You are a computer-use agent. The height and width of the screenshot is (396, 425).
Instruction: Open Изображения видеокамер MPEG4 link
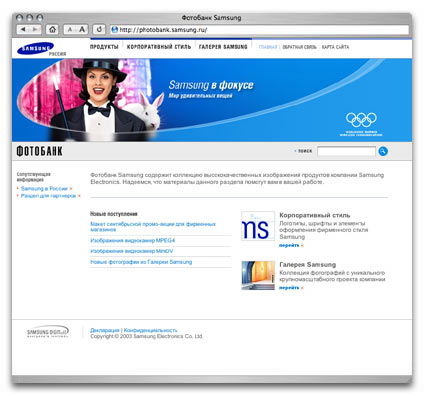pyautogui.click(x=133, y=240)
